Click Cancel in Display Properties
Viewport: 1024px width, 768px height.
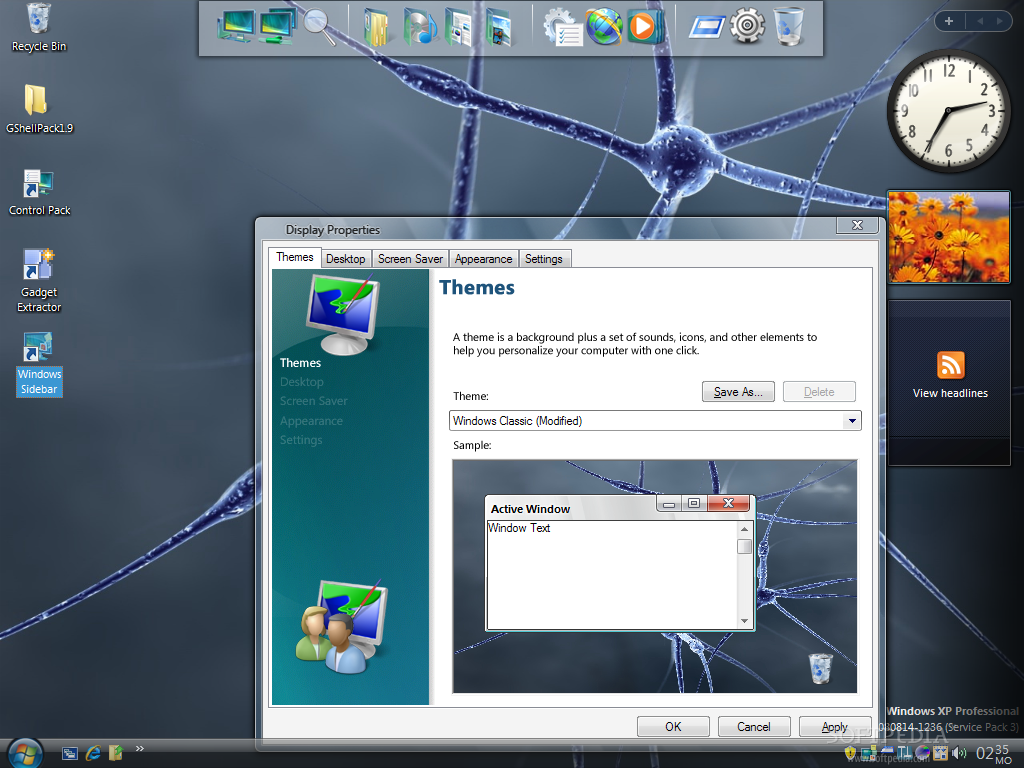coord(754,727)
